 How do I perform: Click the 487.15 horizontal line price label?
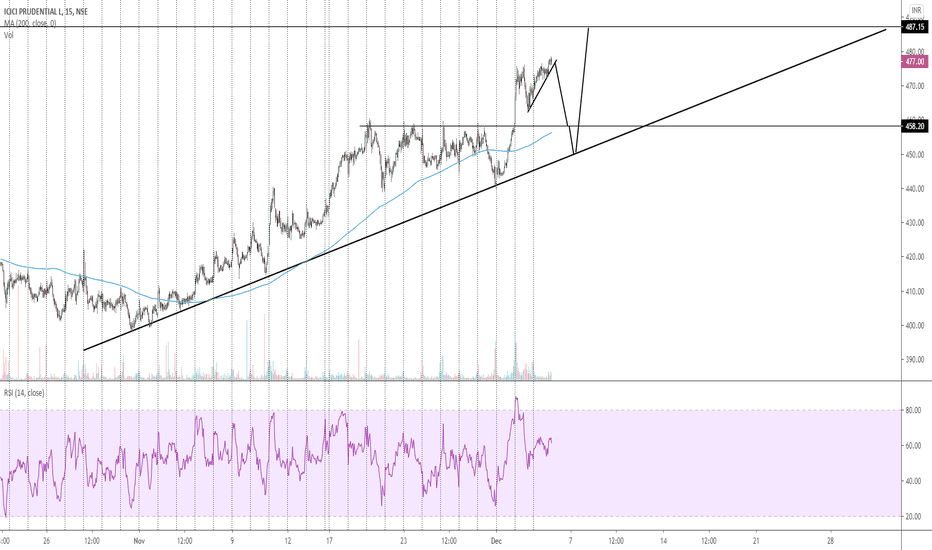[914, 27]
